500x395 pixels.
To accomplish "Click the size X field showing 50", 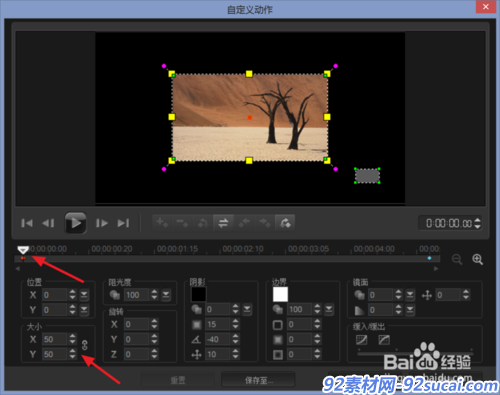I will click(55, 339).
